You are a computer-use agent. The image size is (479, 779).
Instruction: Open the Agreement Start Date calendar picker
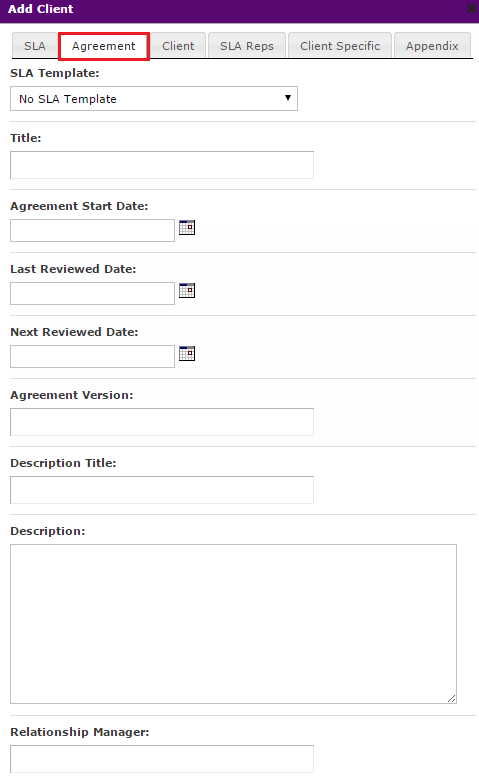click(187, 228)
